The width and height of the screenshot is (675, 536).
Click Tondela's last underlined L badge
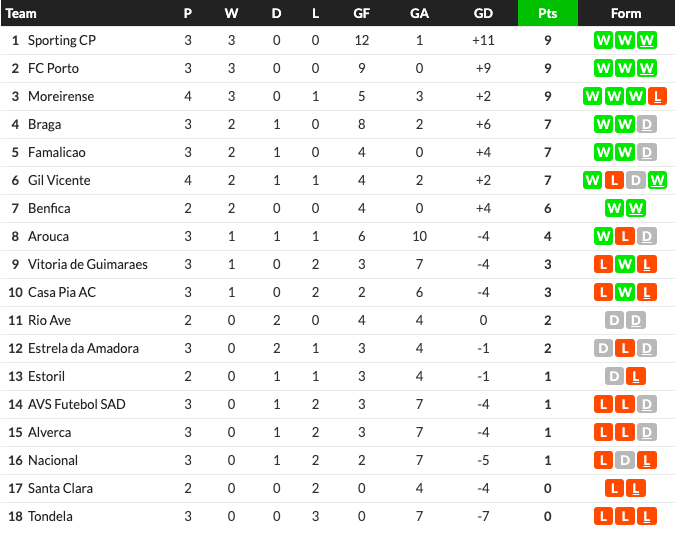647,516
